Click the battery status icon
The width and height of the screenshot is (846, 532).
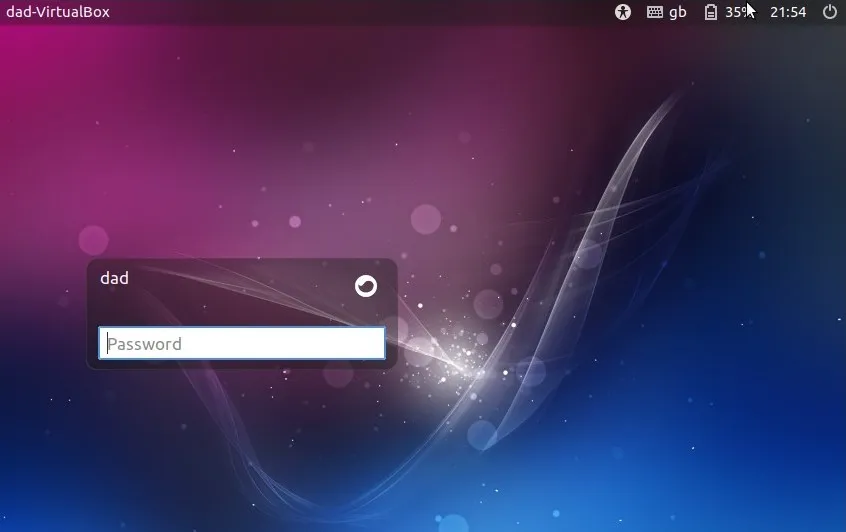point(711,12)
